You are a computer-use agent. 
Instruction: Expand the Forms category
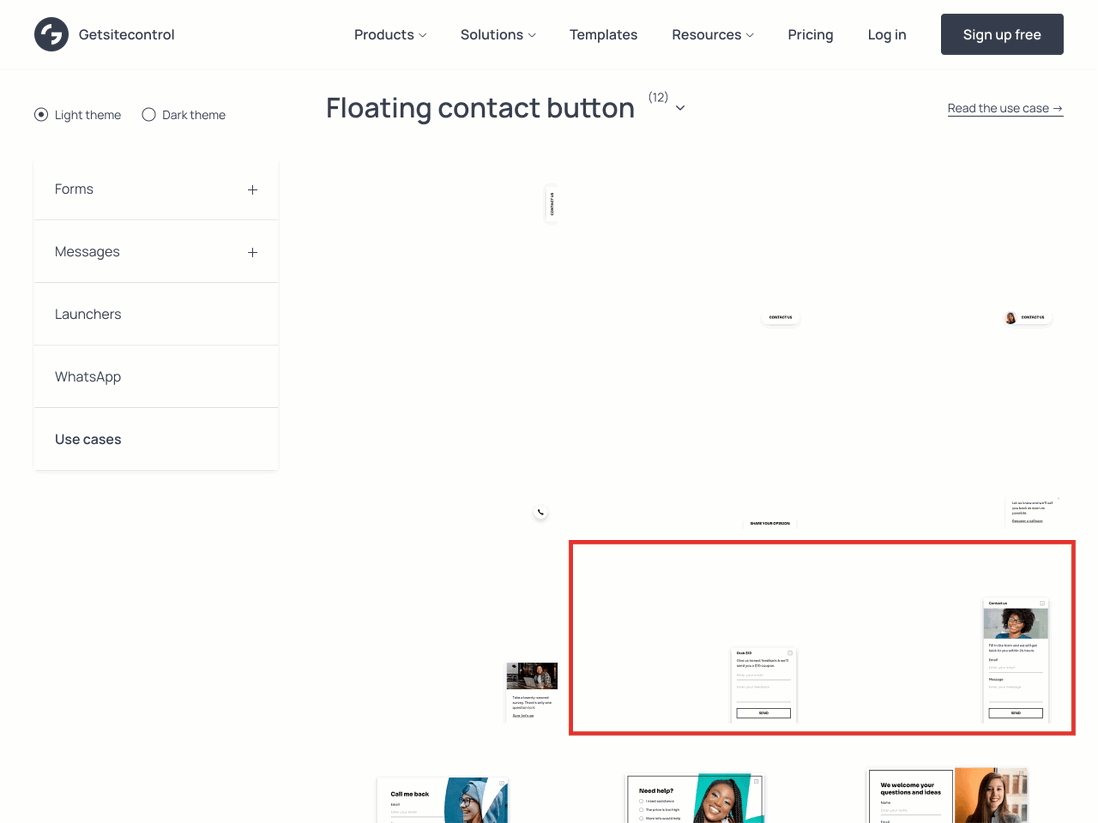pyautogui.click(x=252, y=188)
